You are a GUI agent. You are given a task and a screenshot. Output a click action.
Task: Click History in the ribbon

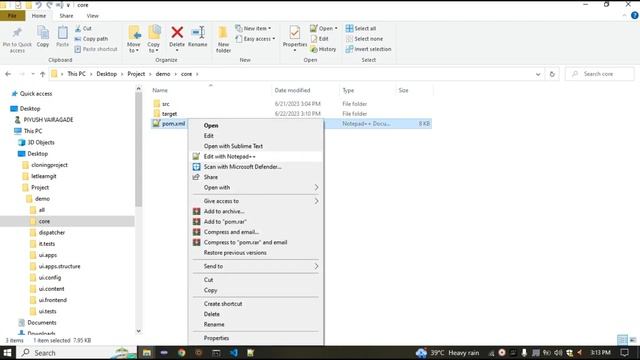(323, 49)
